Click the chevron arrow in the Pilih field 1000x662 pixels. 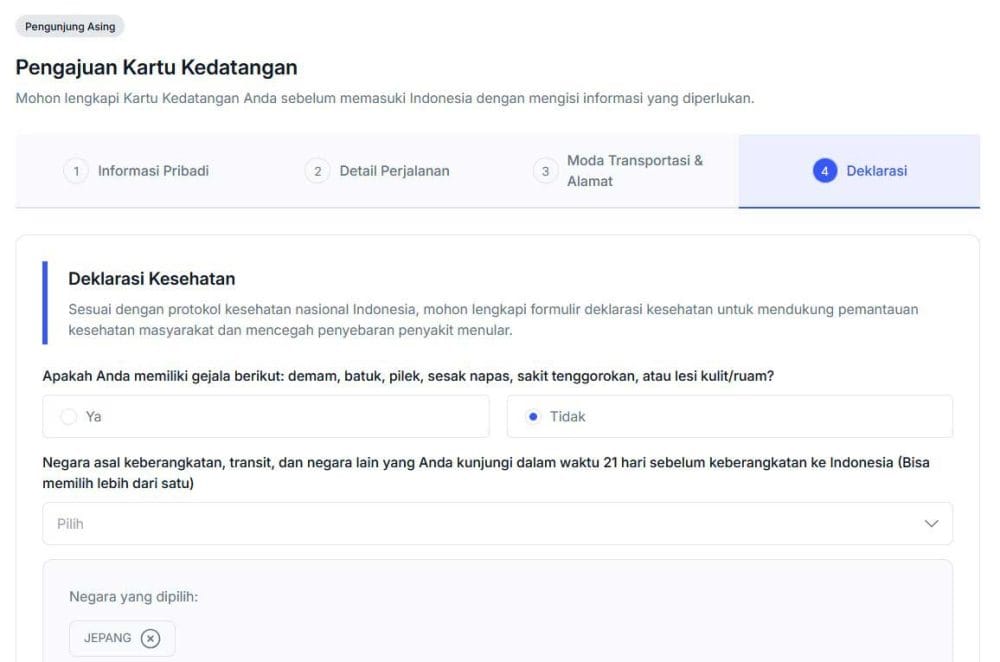coord(931,524)
